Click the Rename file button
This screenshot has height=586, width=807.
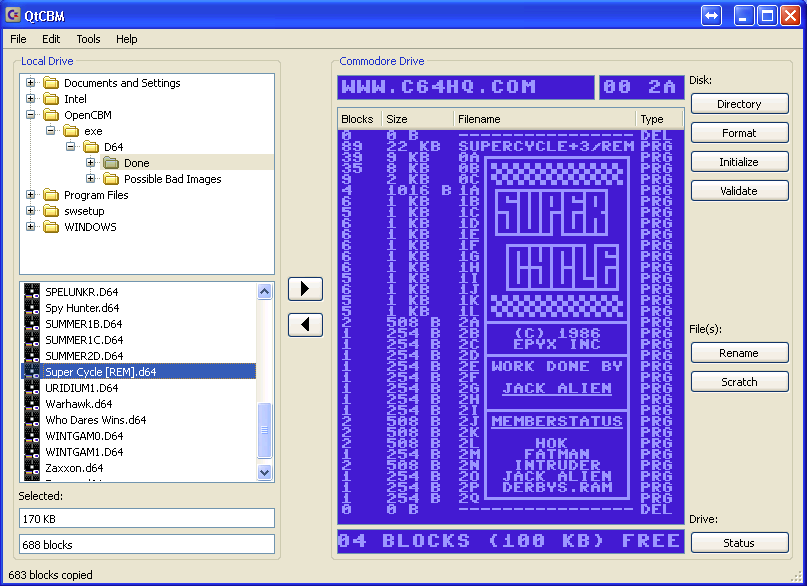point(739,353)
